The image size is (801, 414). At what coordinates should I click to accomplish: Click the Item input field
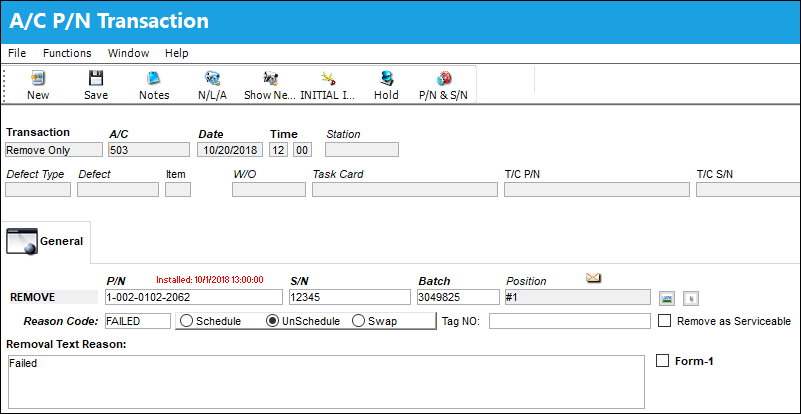pyautogui.click(x=178, y=190)
